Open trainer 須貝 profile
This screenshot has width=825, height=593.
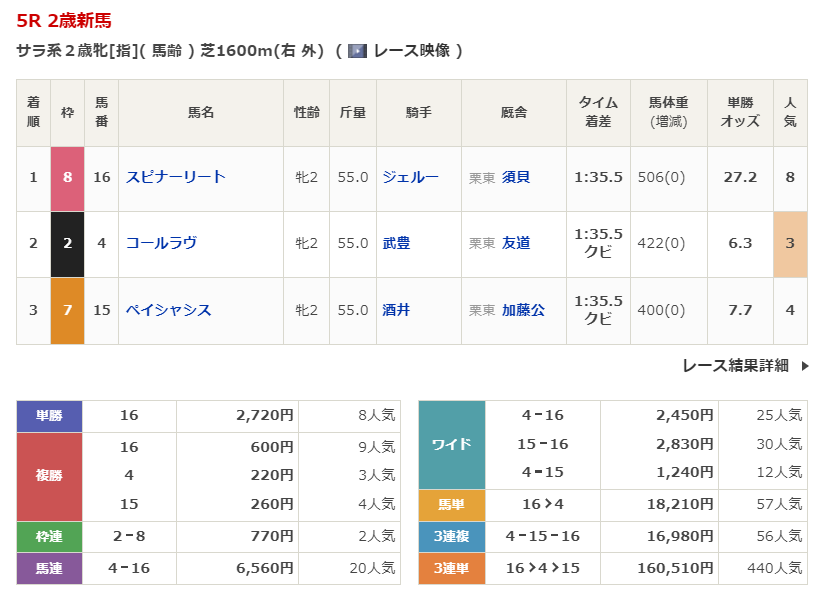coord(516,177)
